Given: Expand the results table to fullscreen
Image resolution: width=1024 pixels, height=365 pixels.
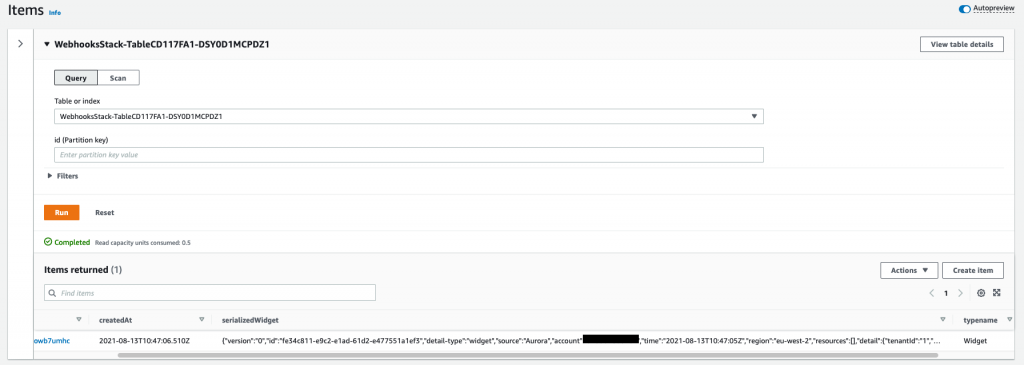Looking at the screenshot, I should (997, 293).
